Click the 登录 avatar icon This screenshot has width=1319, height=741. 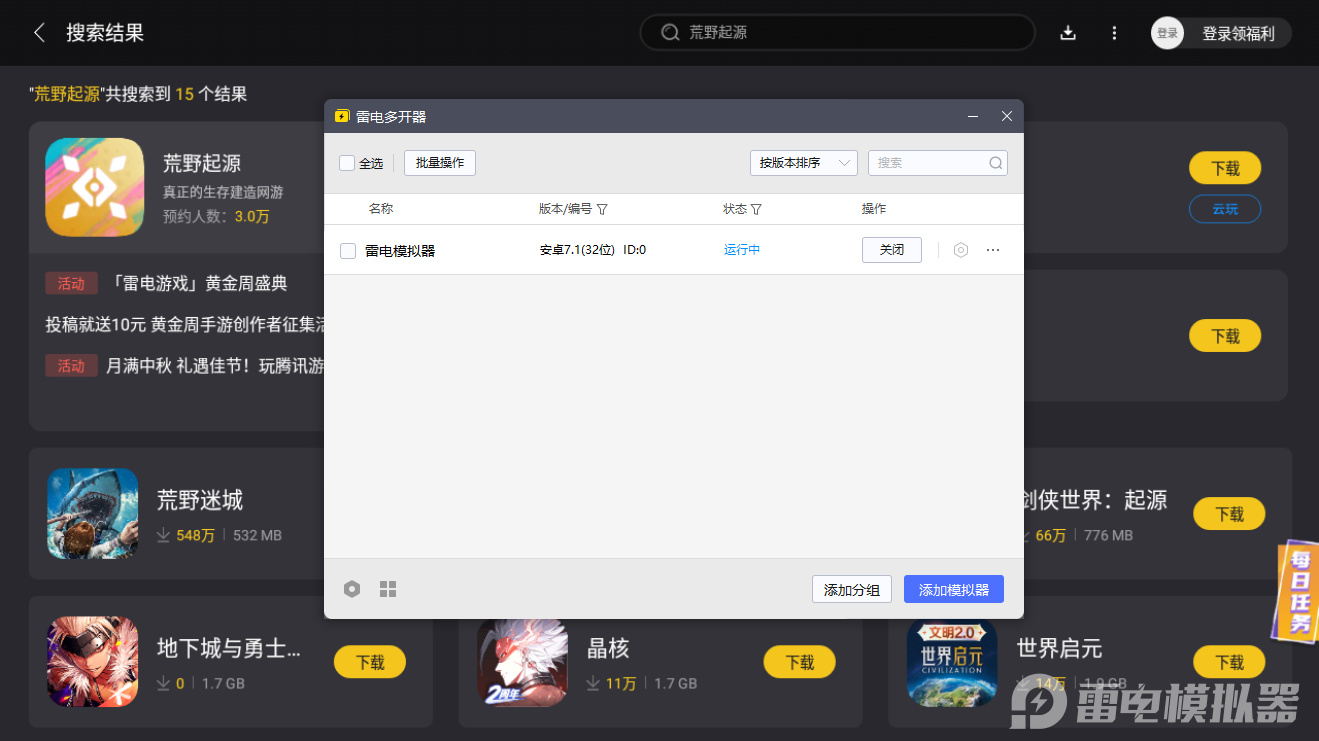[1166, 33]
